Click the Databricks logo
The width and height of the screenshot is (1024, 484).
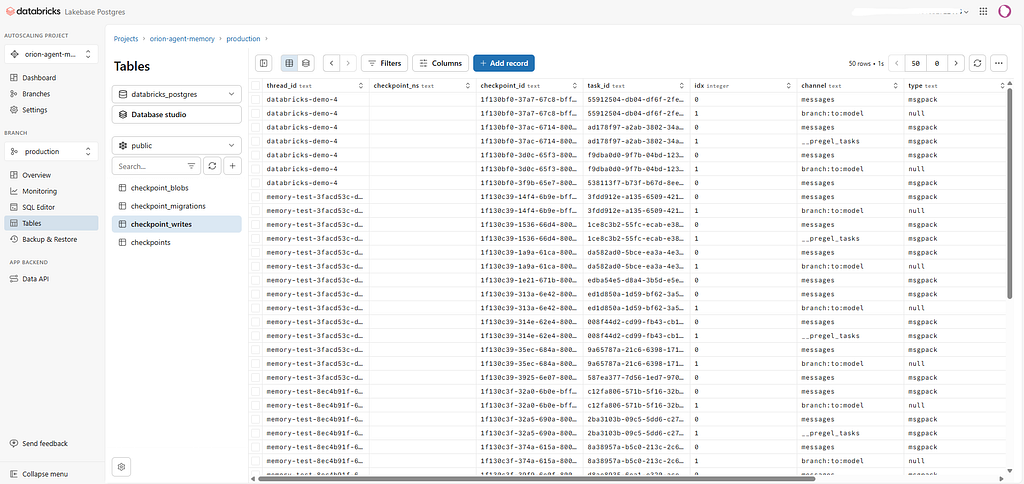click(33, 11)
